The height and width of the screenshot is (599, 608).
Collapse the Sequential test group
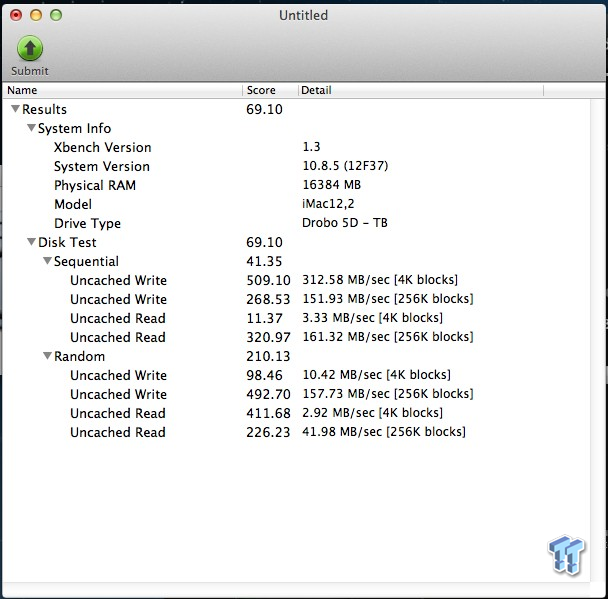(47, 261)
